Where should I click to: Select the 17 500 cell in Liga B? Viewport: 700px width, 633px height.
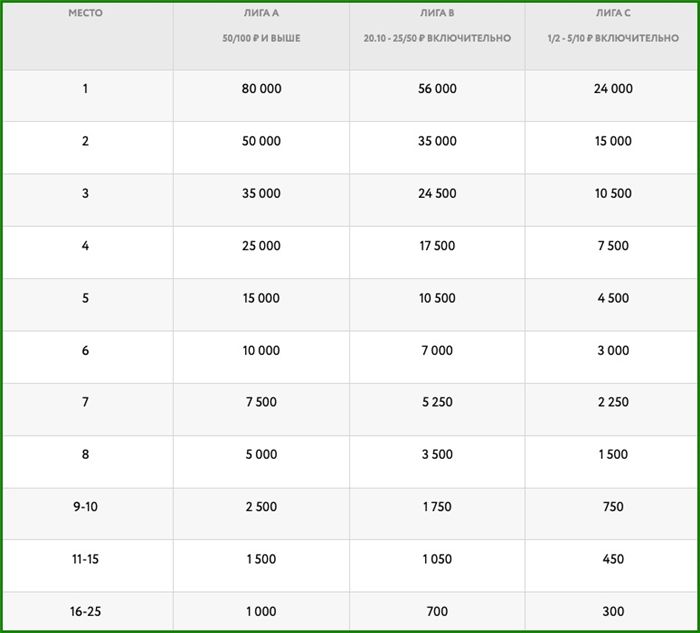pos(437,246)
